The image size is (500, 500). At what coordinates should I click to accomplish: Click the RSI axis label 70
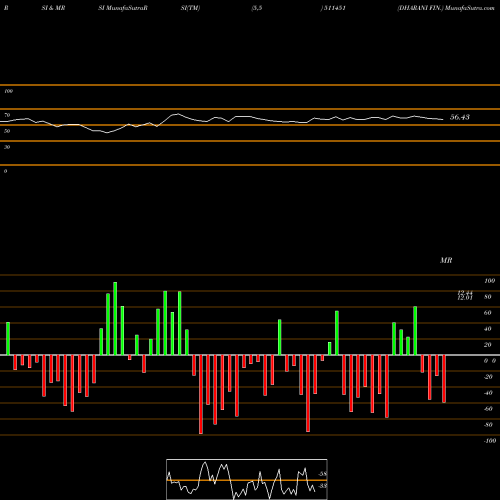pyautogui.click(x=7, y=115)
